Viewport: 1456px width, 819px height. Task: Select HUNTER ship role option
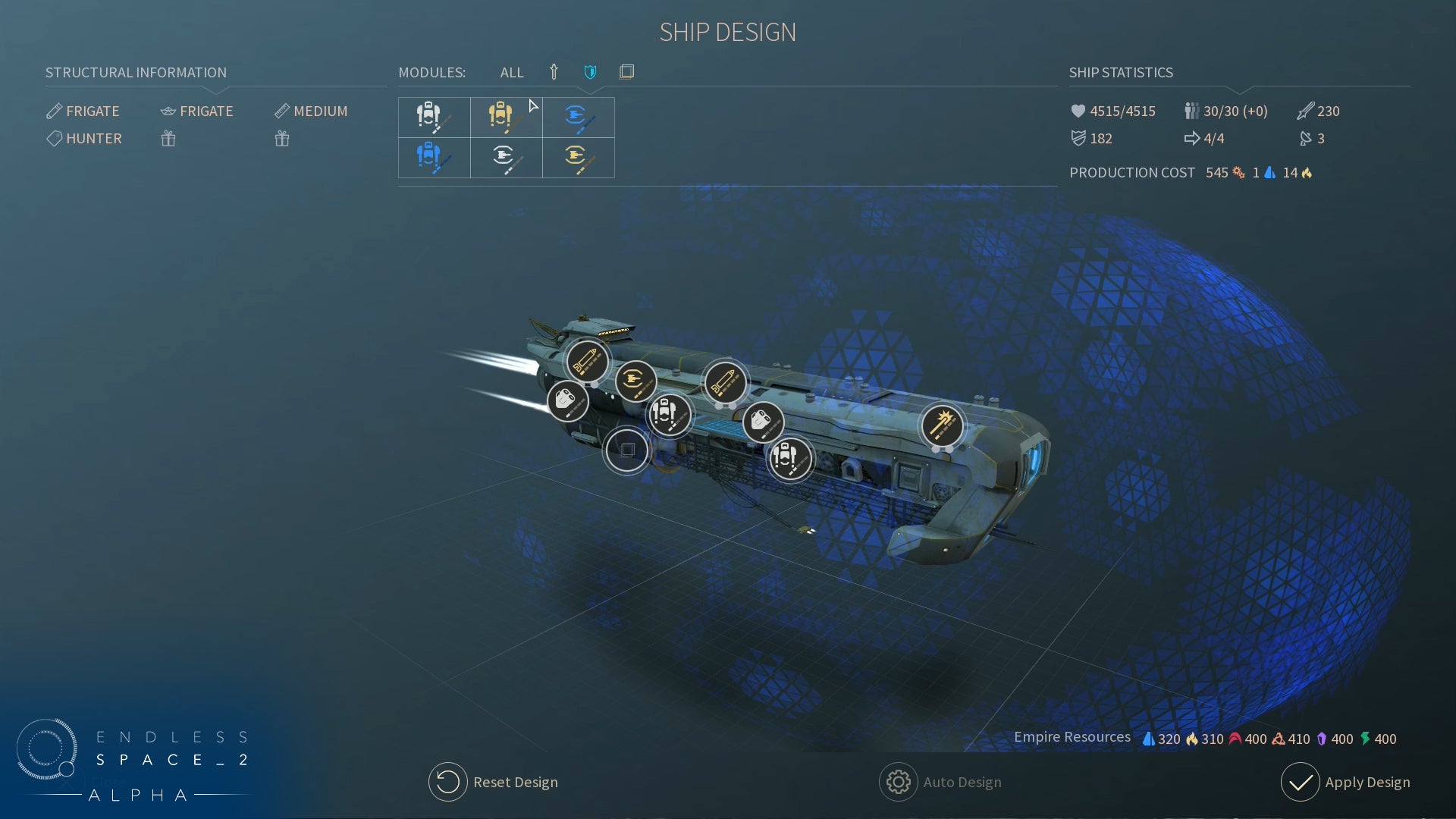[x=93, y=138]
